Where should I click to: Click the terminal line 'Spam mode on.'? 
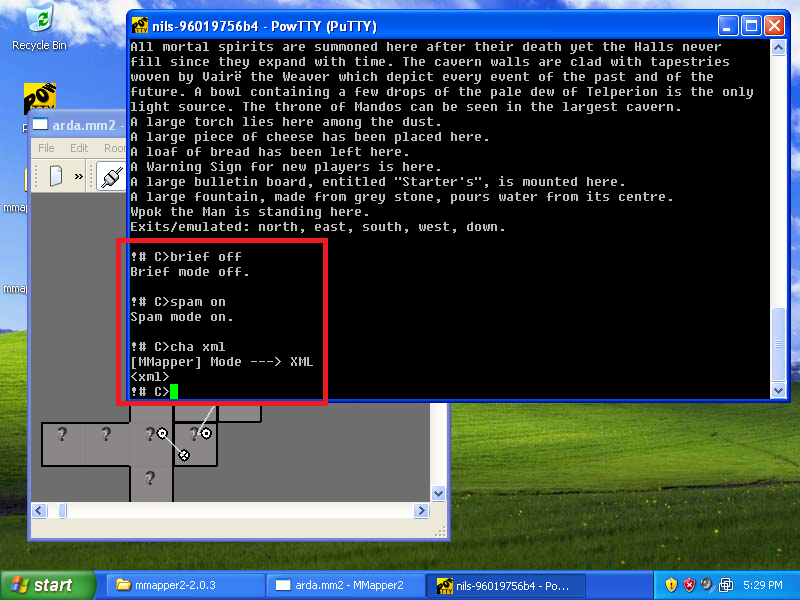pos(182,317)
